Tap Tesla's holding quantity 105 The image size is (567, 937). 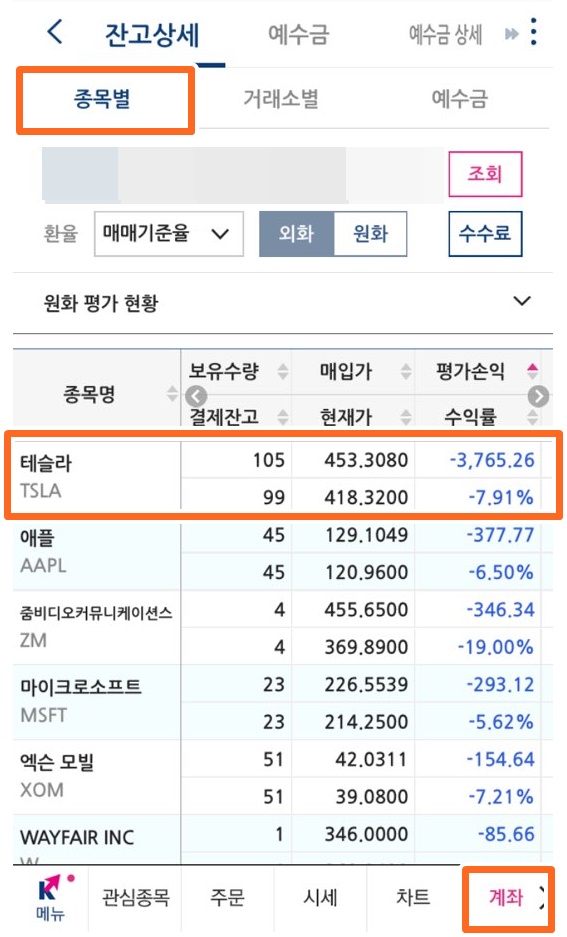pyautogui.click(x=268, y=460)
